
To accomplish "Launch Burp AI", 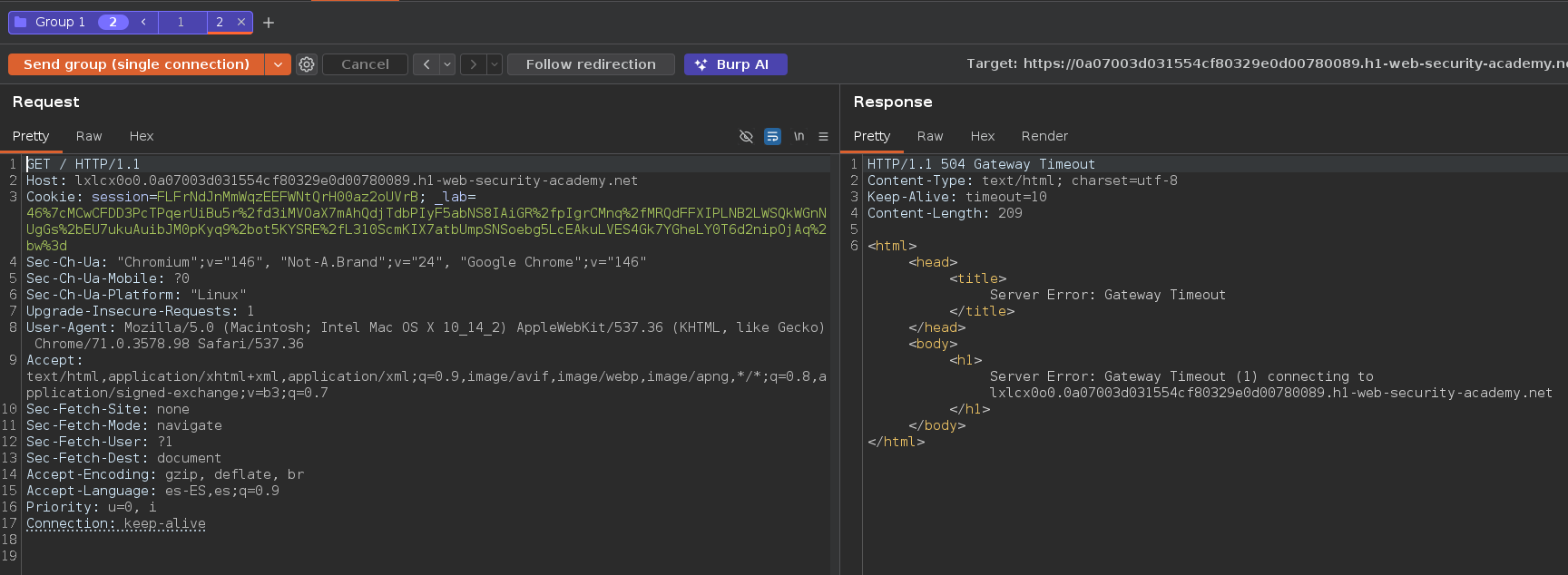I will coord(735,64).
